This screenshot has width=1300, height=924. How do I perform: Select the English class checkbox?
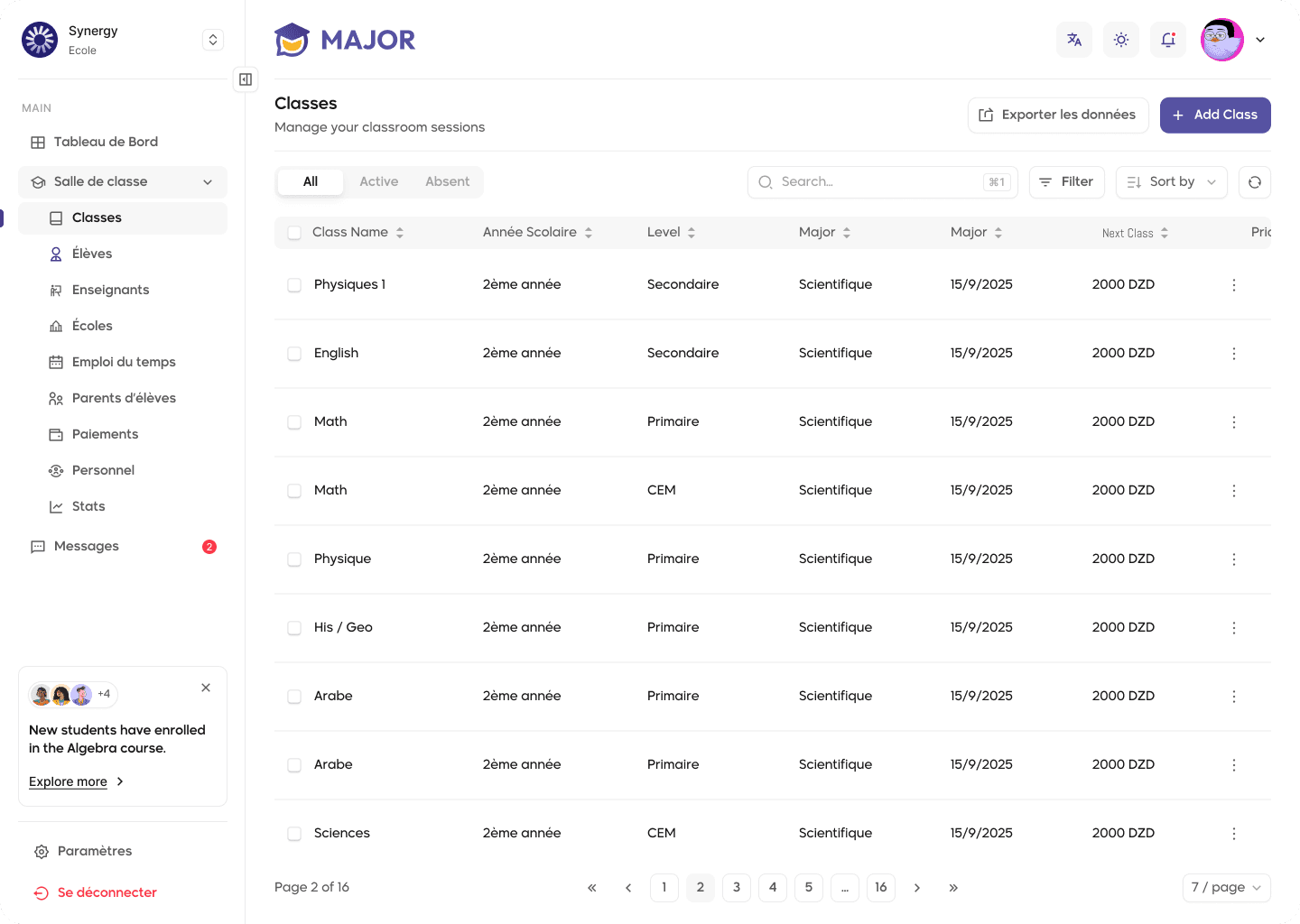tap(294, 354)
